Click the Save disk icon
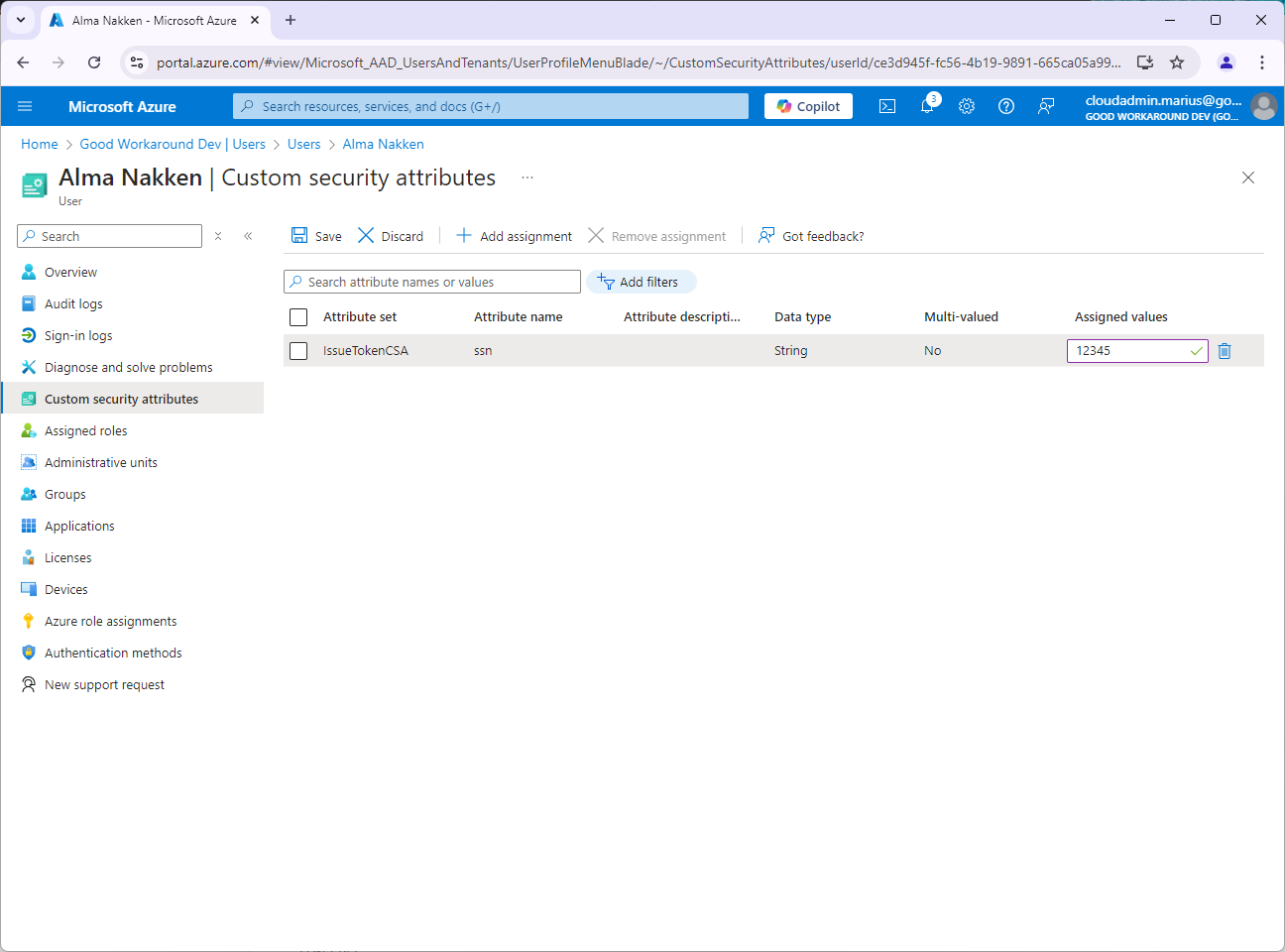This screenshot has width=1285, height=952. (x=299, y=236)
